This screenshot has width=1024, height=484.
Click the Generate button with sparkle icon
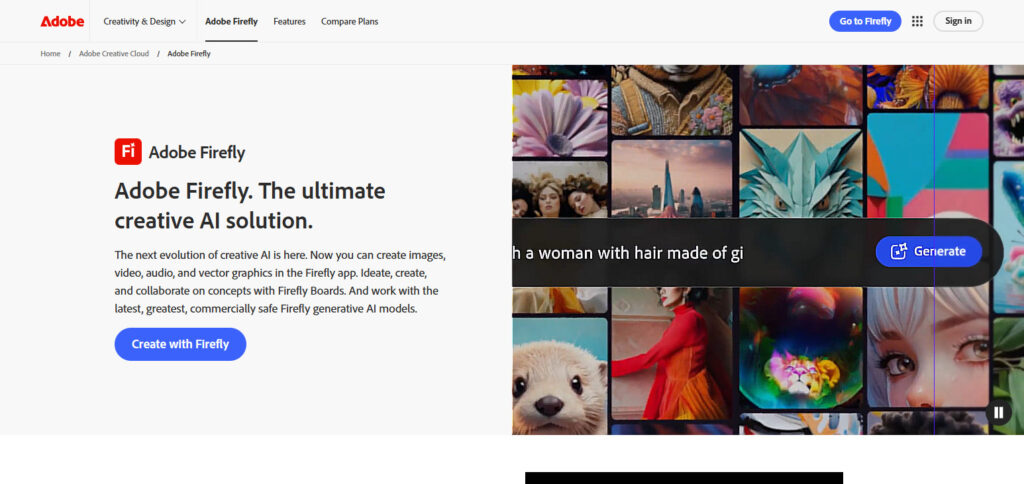point(928,251)
